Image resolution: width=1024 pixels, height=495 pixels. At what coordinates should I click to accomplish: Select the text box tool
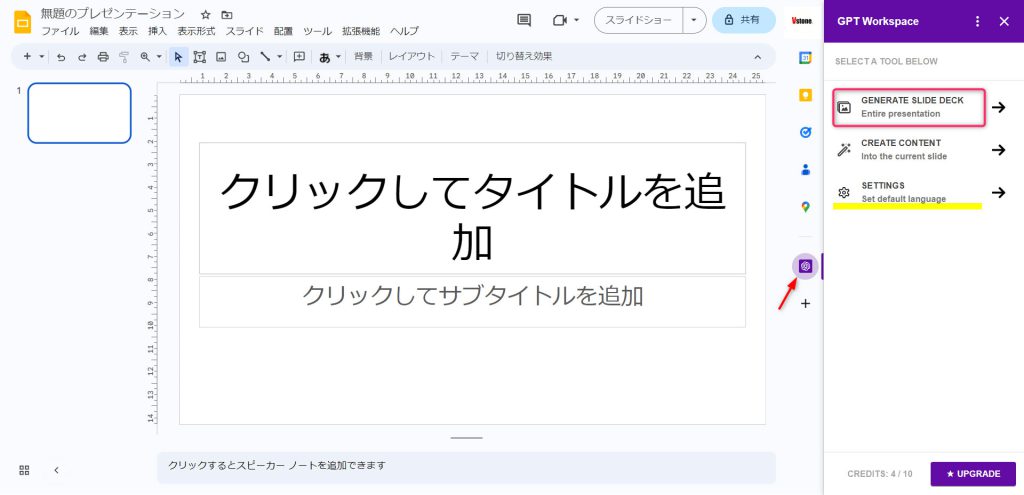(x=200, y=57)
